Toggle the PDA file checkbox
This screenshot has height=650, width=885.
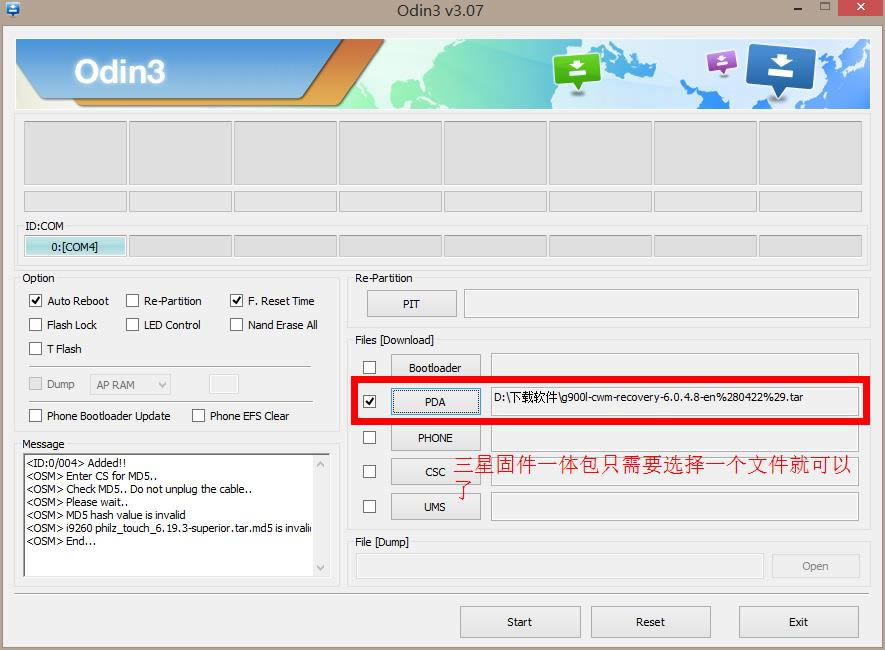[x=370, y=402]
